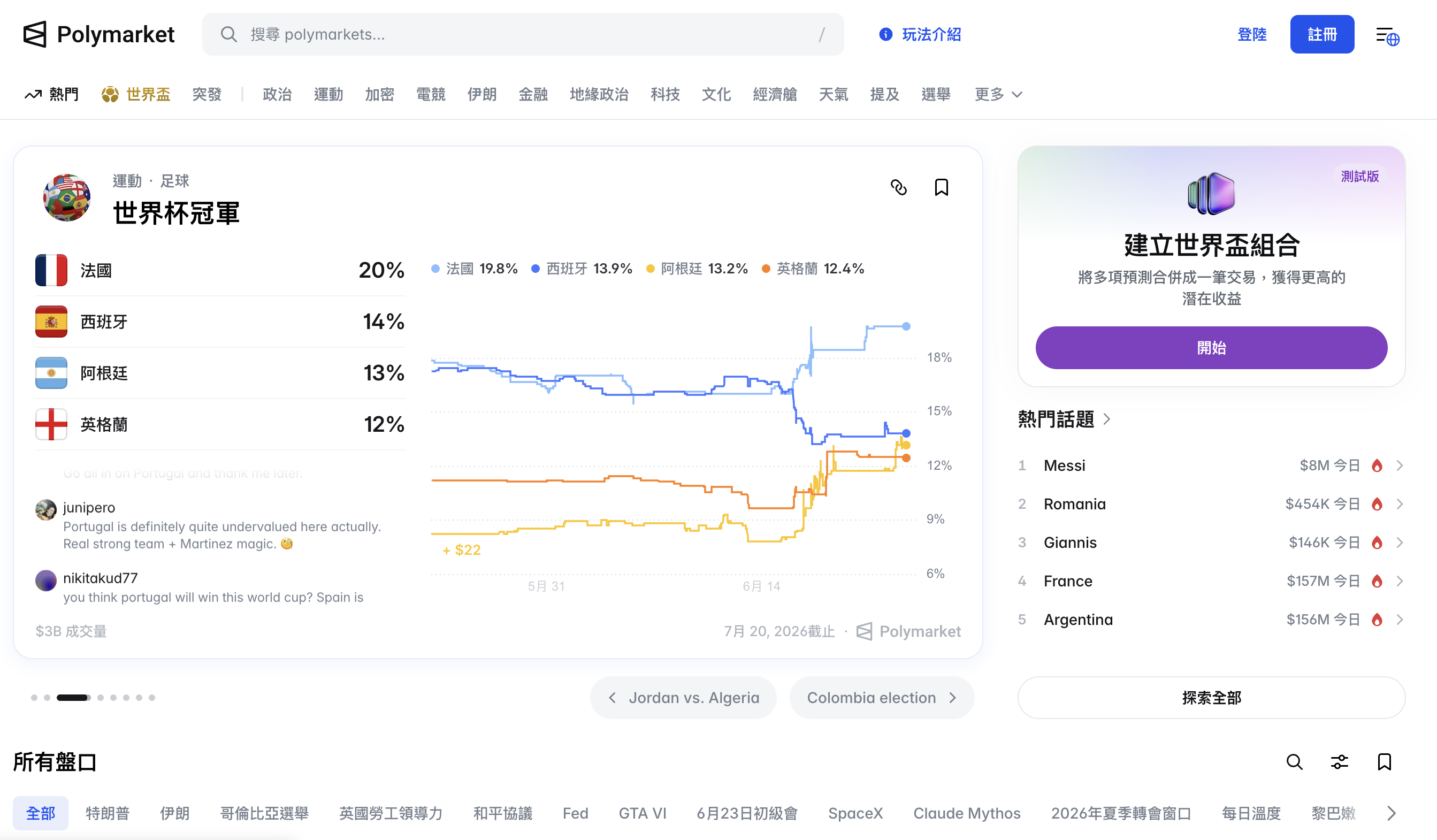The image size is (1437, 840).
Task: Bookmark the 世界杯冠軍 market
Action: pos(942,187)
